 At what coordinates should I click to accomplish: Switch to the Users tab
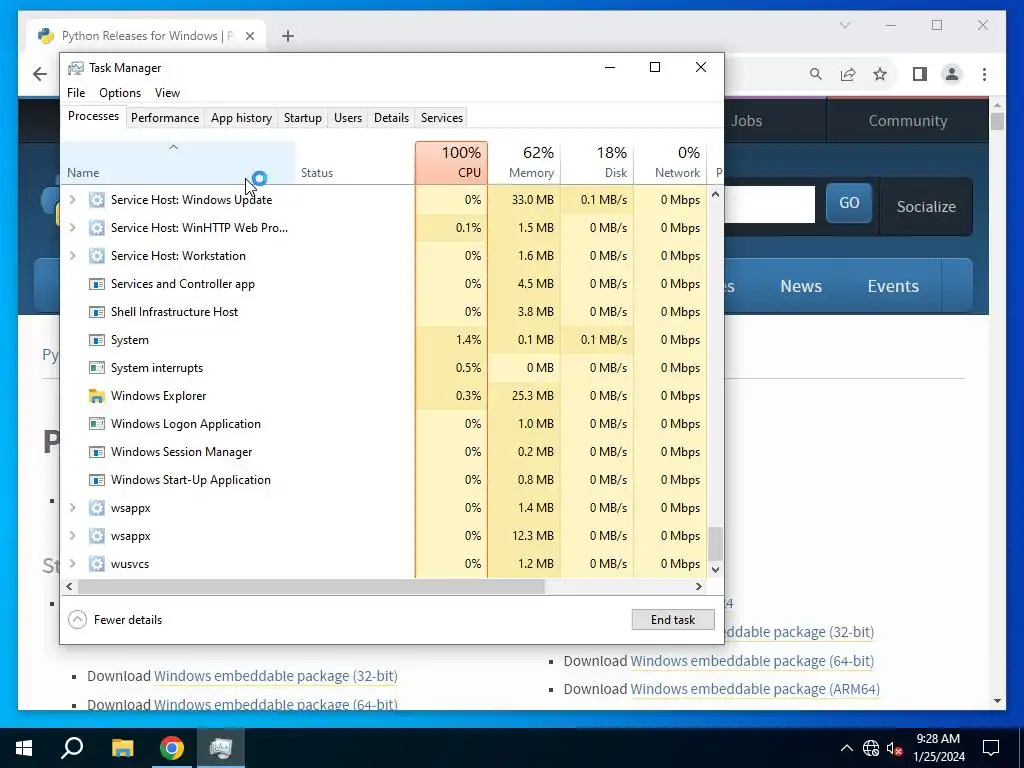click(x=347, y=118)
